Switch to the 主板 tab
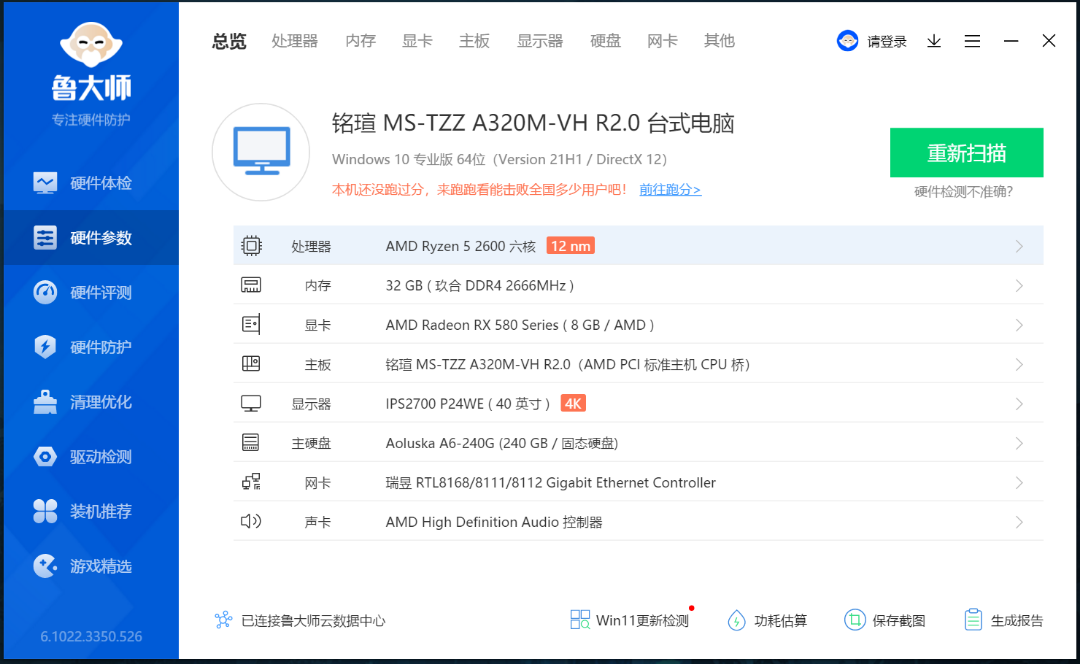This screenshot has width=1080, height=664. click(x=475, y=41)
